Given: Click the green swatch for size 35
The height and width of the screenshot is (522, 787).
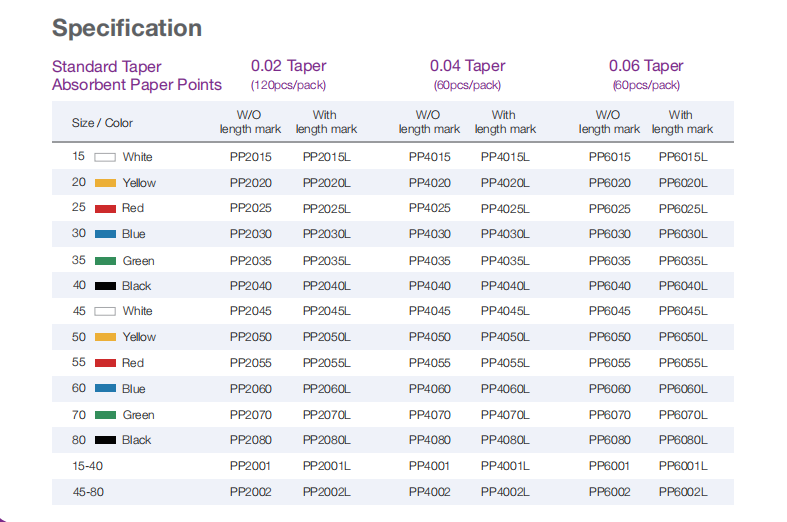Looking at the screenshot, I should pos(105,261).
